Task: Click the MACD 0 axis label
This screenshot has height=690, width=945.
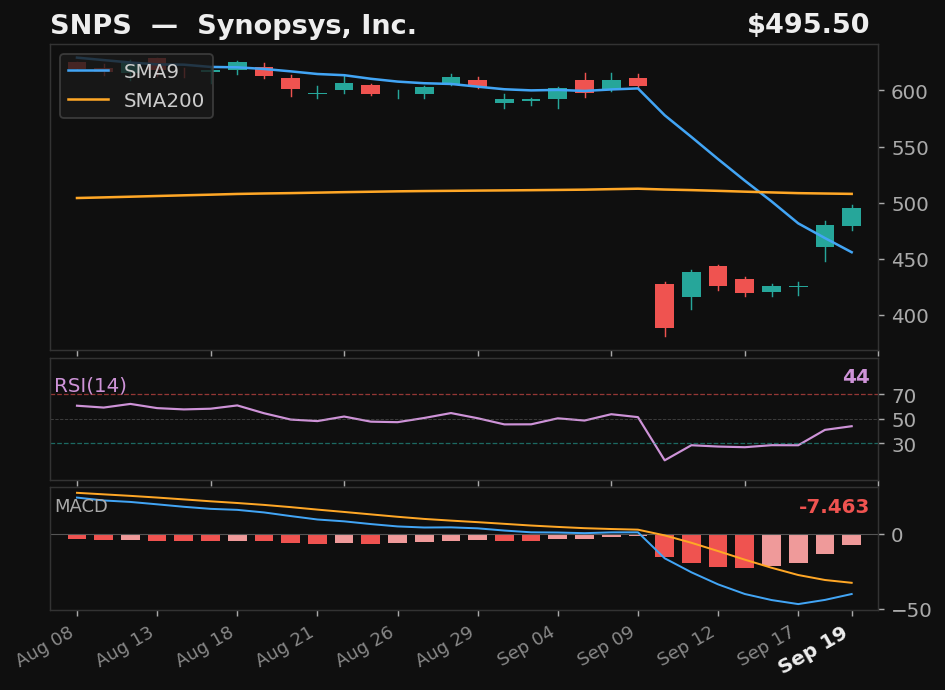Action: 897,535
